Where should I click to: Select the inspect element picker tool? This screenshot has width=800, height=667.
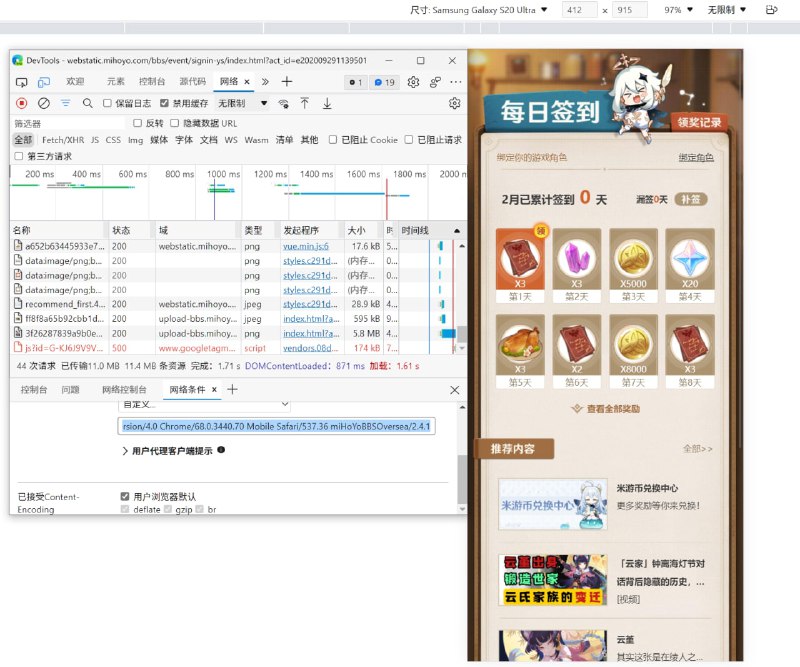tap(20, 83)
